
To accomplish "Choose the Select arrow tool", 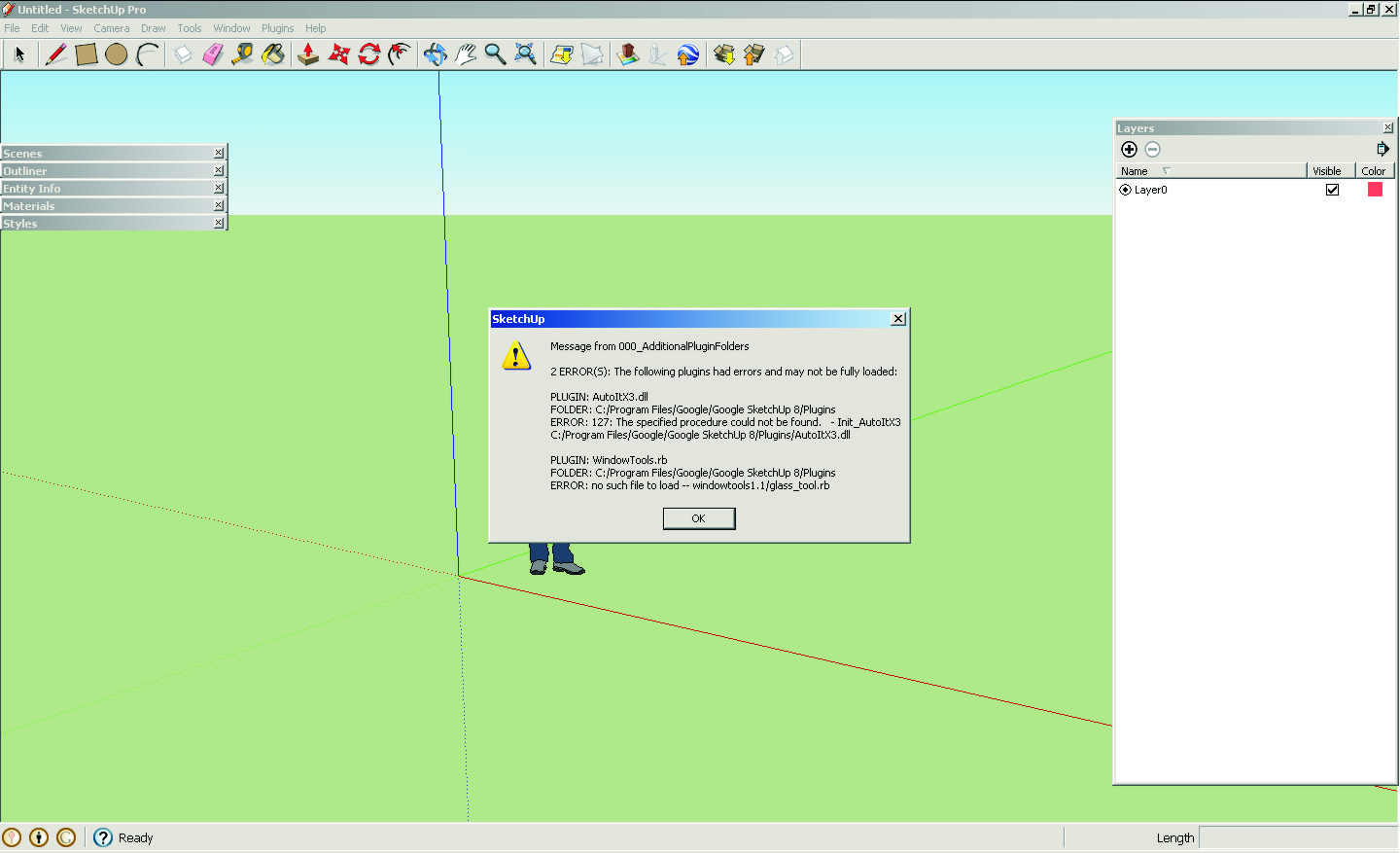I will pyautogui.click(x=19, y=54).
